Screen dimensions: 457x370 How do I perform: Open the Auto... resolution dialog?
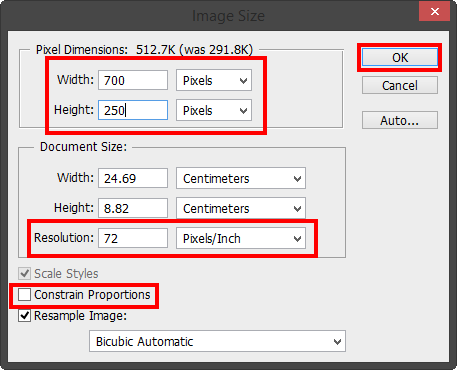click(400, 120)
